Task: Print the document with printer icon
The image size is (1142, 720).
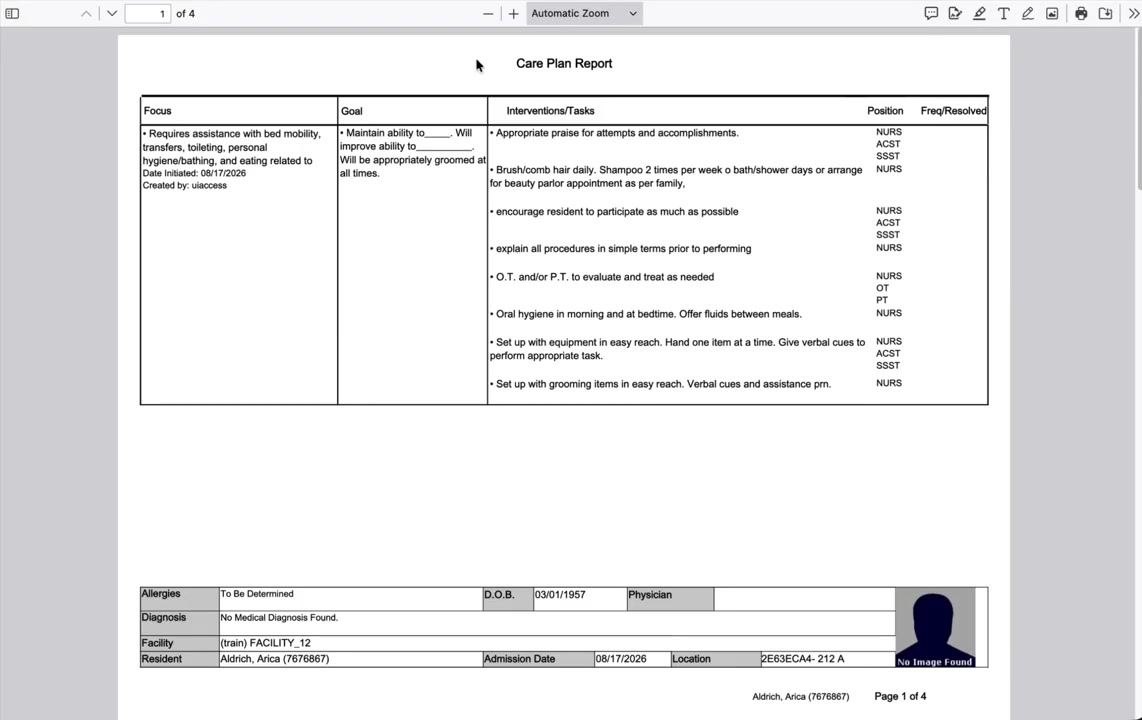Action: (x=1082, y=13)
